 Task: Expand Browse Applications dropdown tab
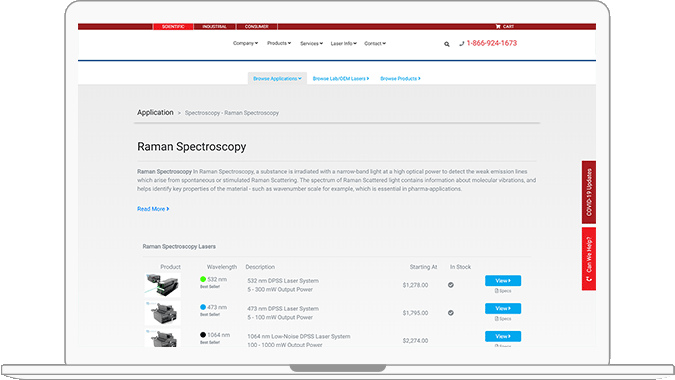[x=277, y=78]
